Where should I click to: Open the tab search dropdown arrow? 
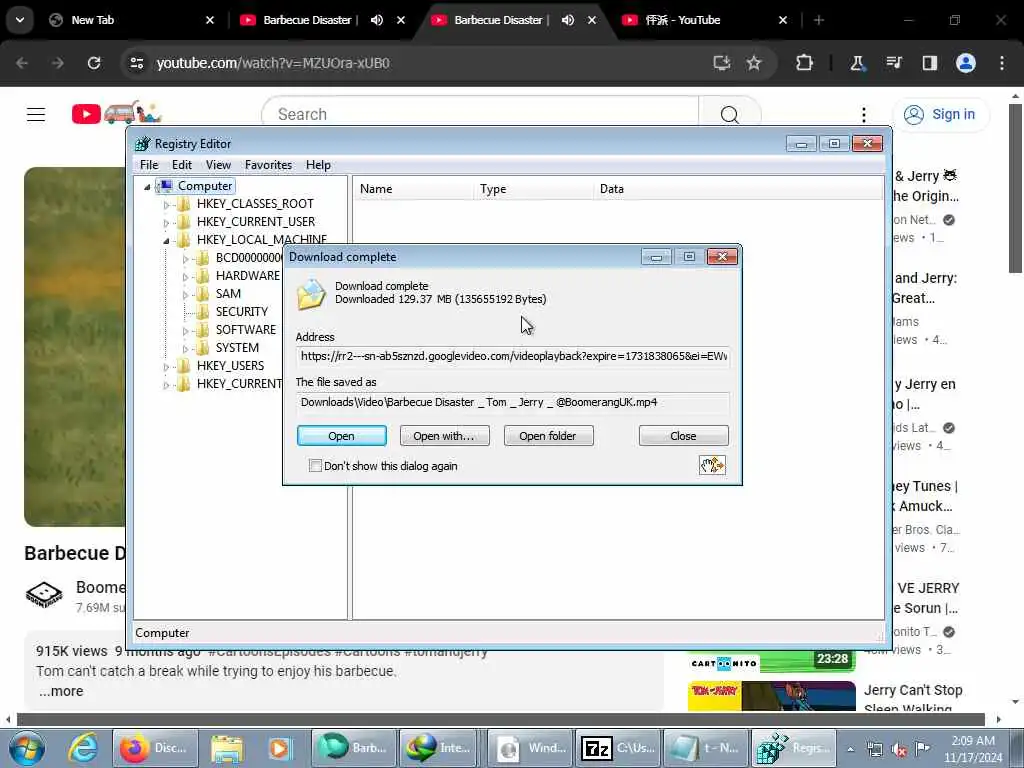[20, 20]
